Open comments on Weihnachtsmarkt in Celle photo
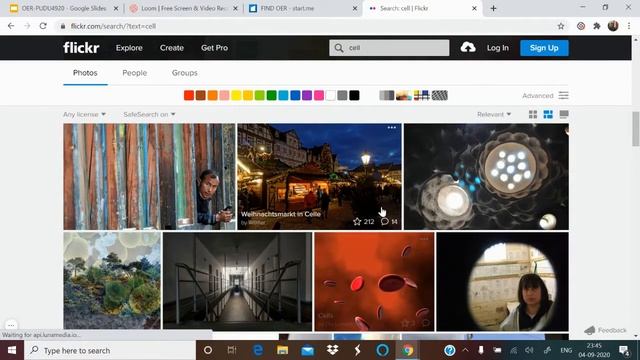 pyautogui.click(x=384, y=222)
